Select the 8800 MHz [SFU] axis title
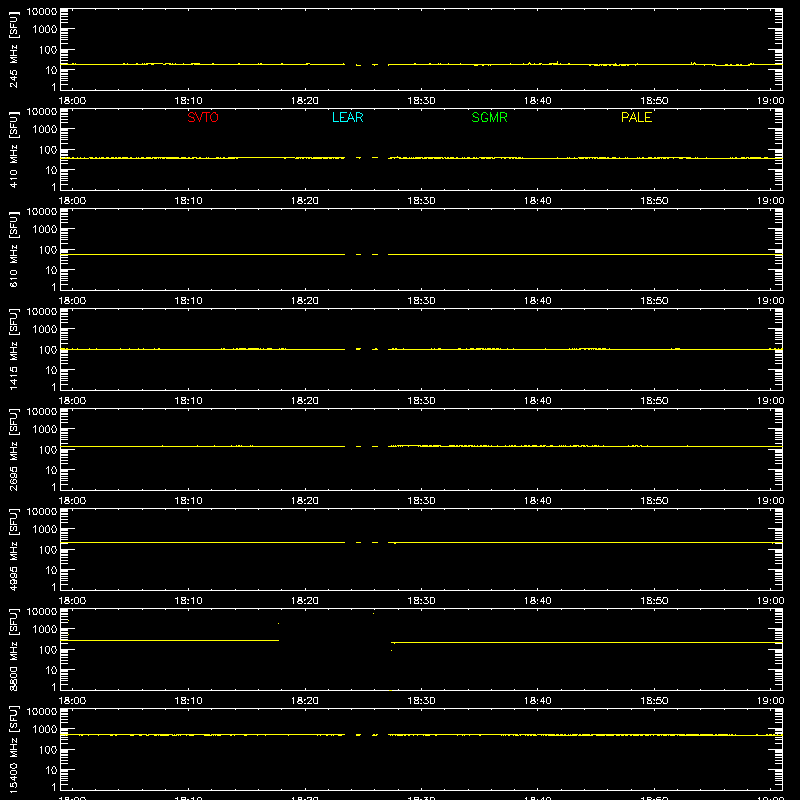The height and width of the screenshot is (800, 800). [13, 649]
